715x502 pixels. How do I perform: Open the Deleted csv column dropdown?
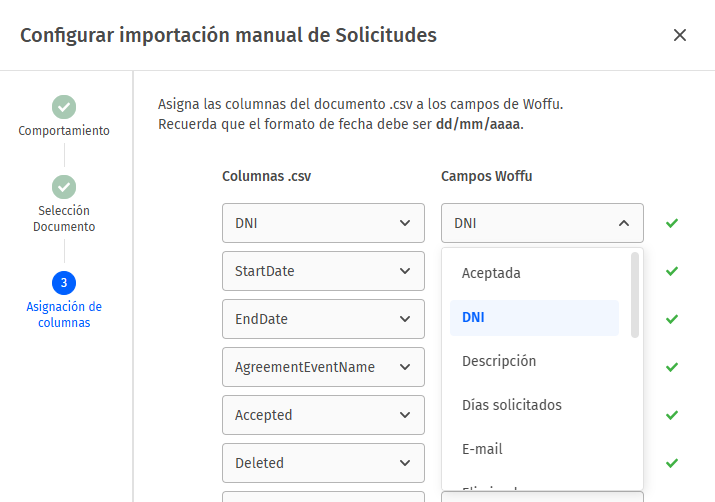(323, 463)
